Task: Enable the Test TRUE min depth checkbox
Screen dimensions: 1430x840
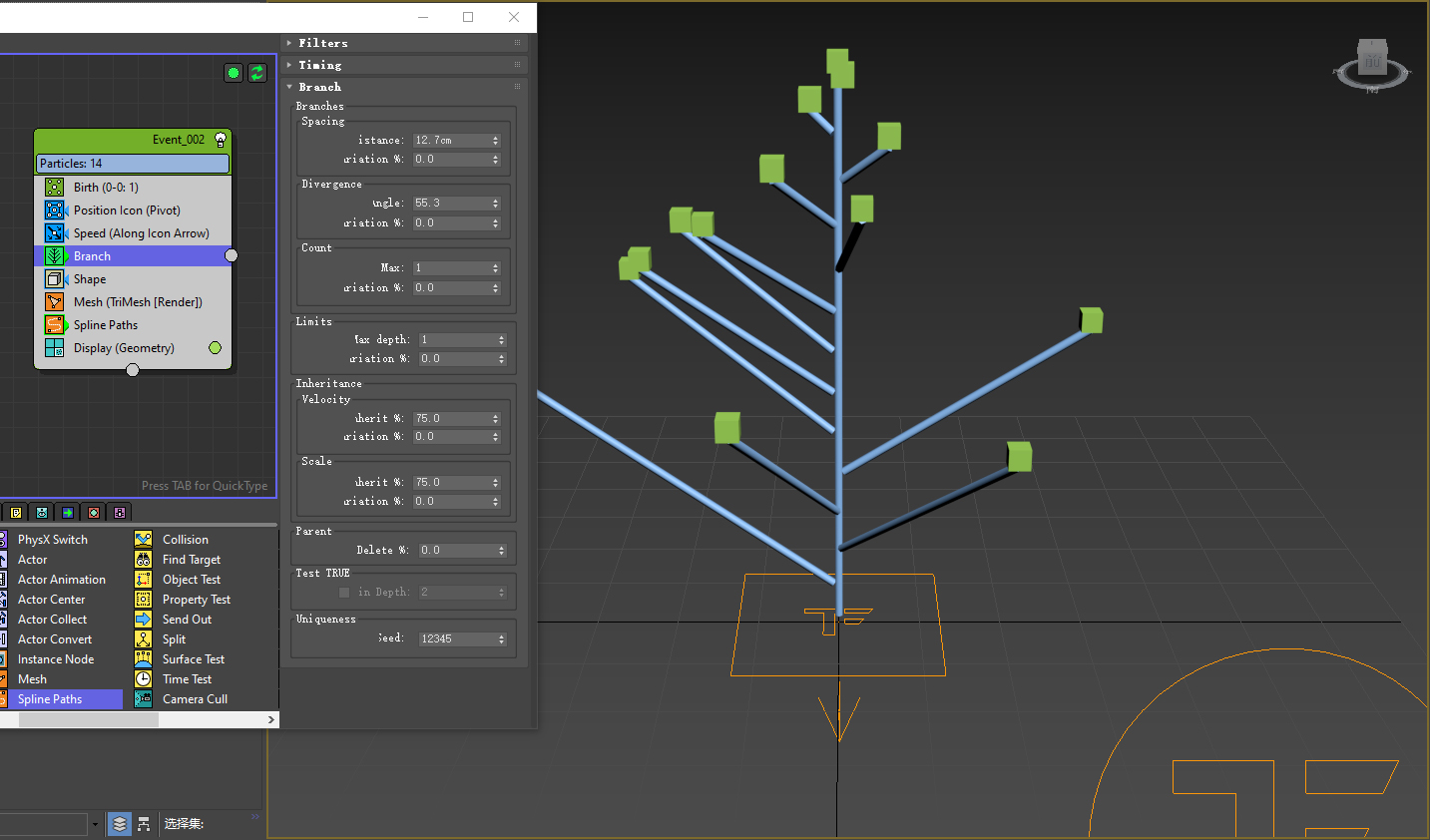Action: click(344, 593)
